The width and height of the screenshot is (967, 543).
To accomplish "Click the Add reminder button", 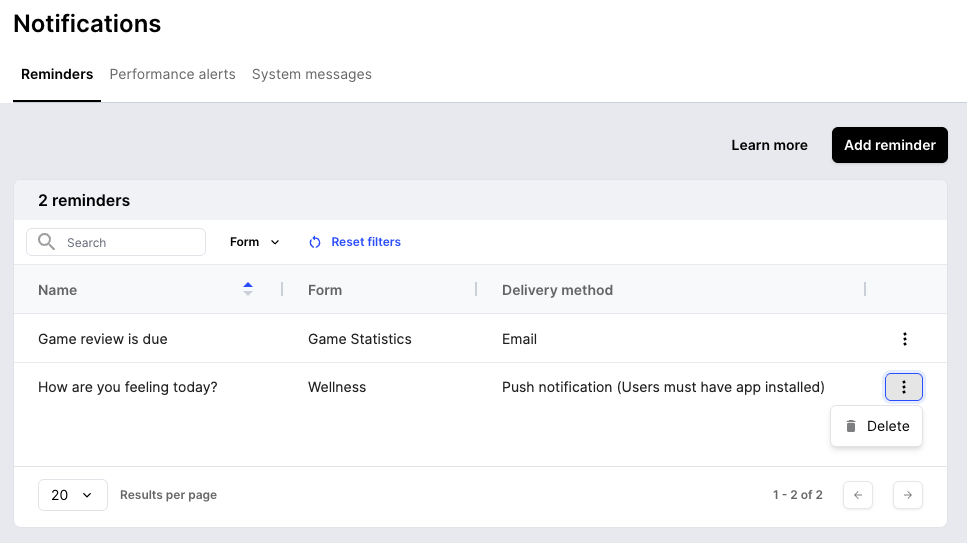I will click(889, 145).
